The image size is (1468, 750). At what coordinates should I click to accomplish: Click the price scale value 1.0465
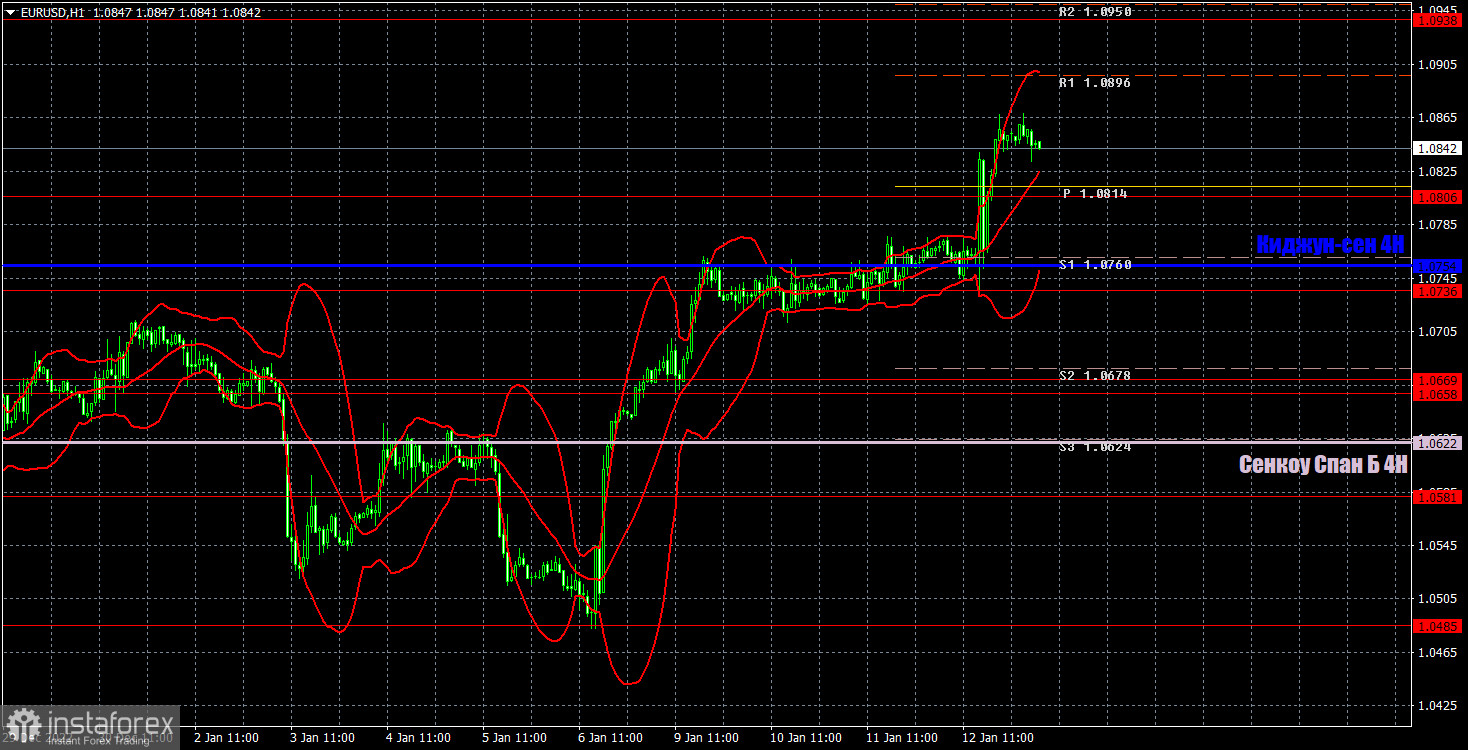tap(1437, 653)
